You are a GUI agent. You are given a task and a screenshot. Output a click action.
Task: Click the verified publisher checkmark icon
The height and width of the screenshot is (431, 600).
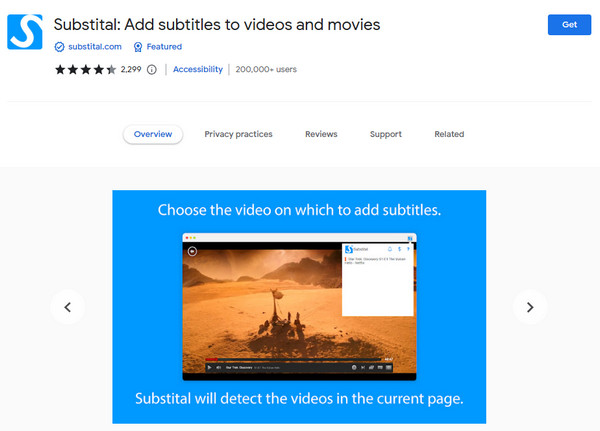tap(59, 47)
